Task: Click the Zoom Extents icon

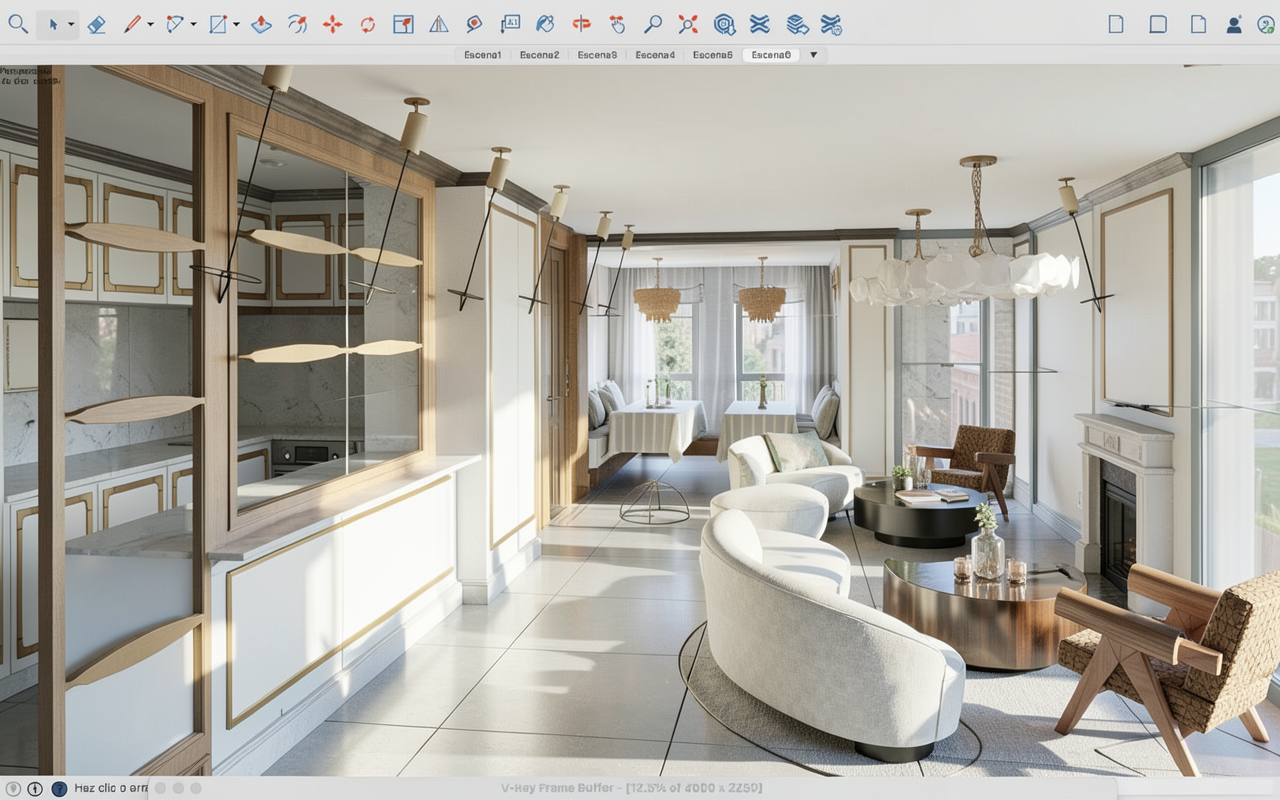Action: [x=688, y=24]
